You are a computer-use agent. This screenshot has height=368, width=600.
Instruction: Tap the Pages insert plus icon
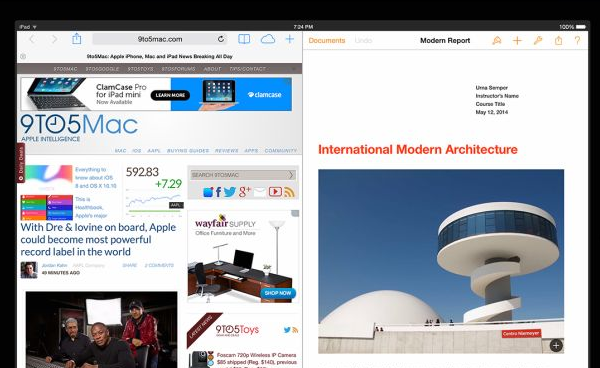517,41
